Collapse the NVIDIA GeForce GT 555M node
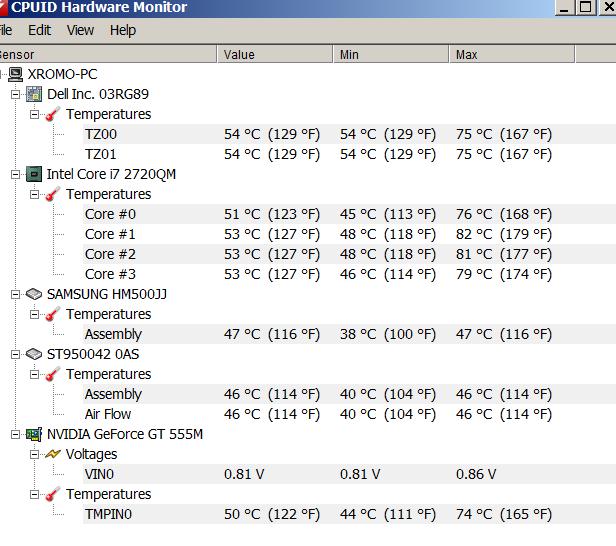 [x=15, y=434]
